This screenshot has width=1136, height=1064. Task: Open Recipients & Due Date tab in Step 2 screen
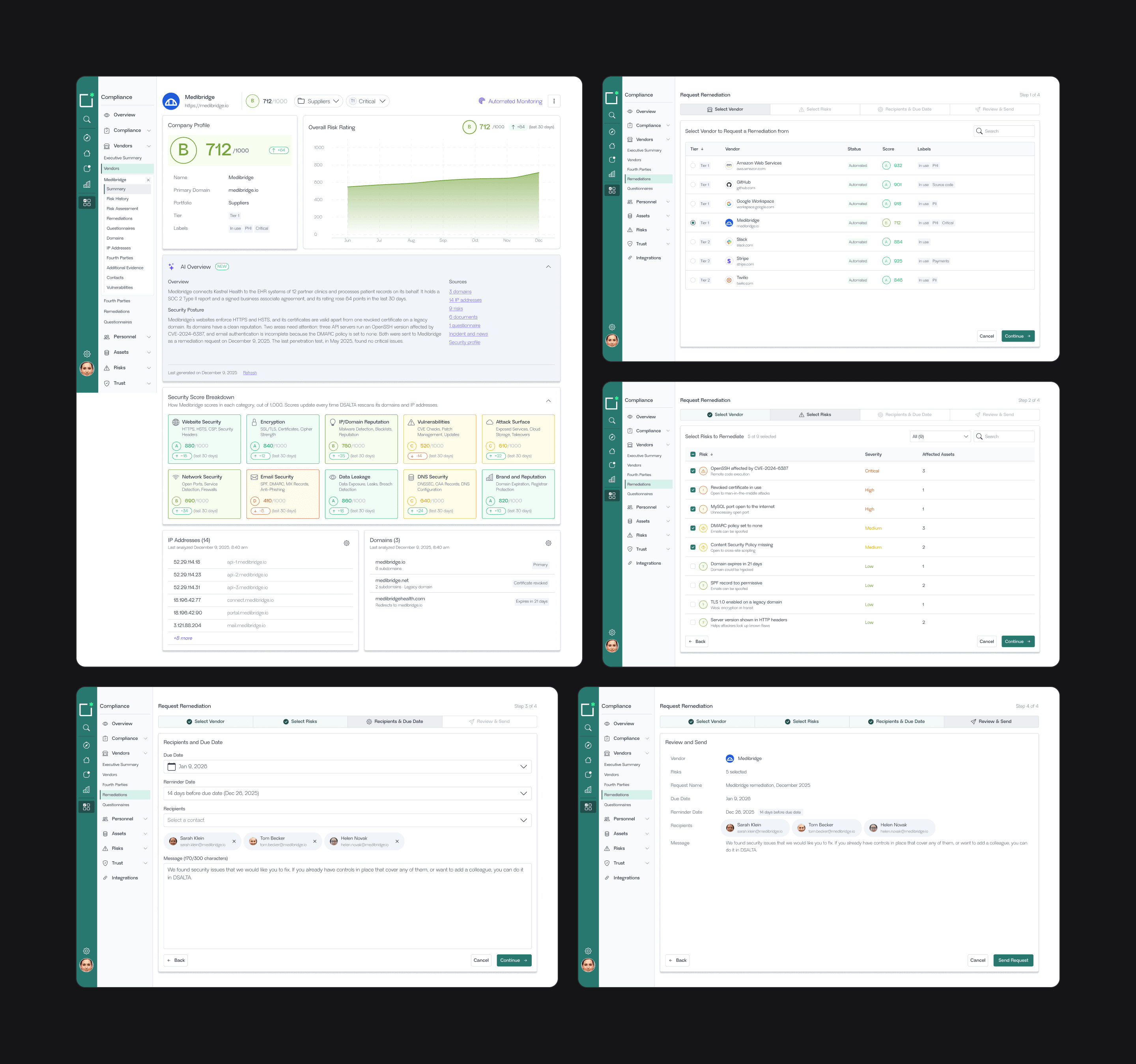[904, 414]
